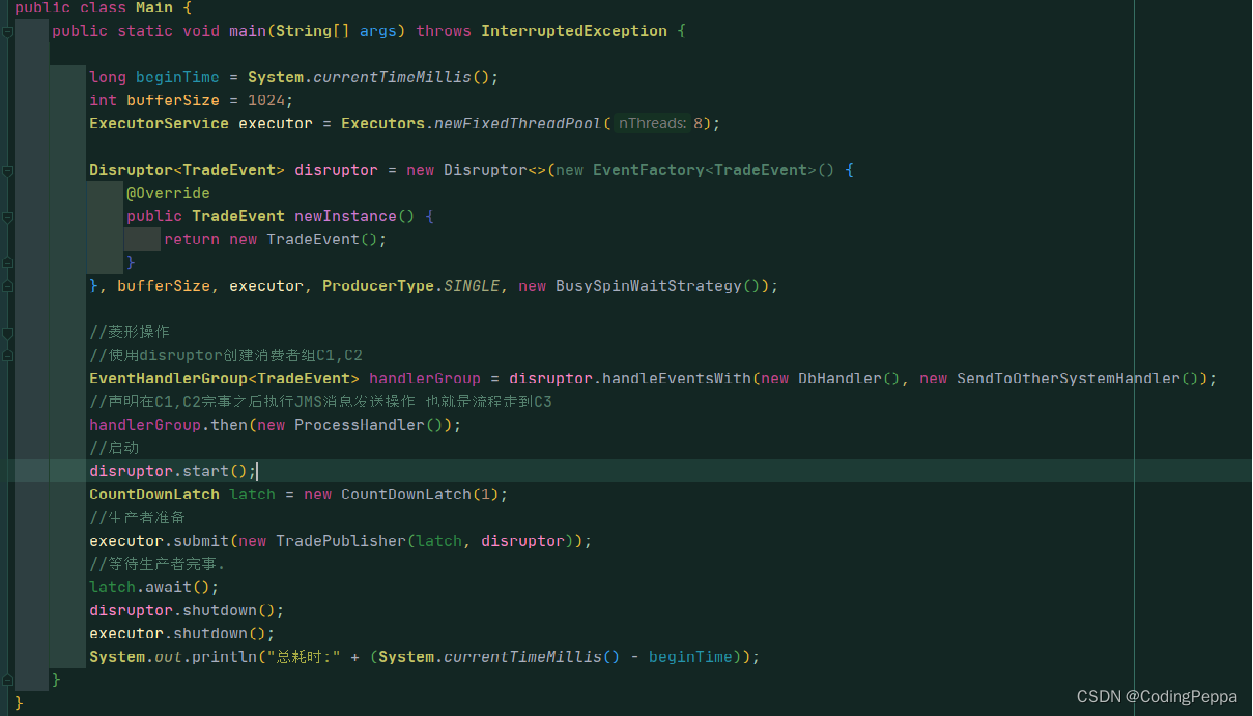Viewport: 1253px width, 716px height.
Task: Click the args parameter
Action: coord(378,31)
